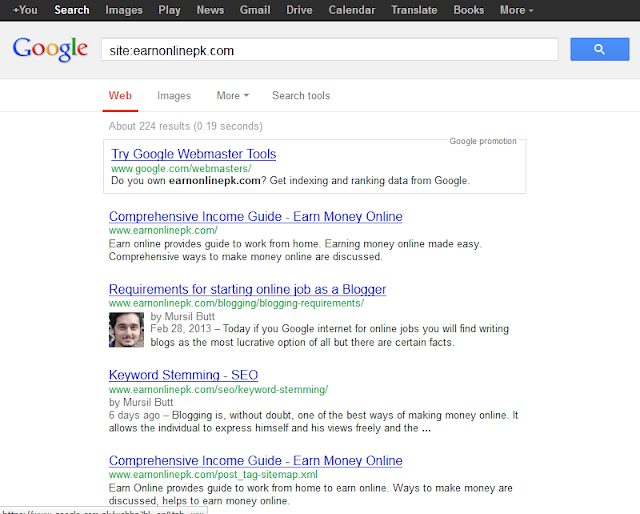The height and width of the screenshot is (514, 640).
Task: Select the Web results tab
Action: click(120, 96)
